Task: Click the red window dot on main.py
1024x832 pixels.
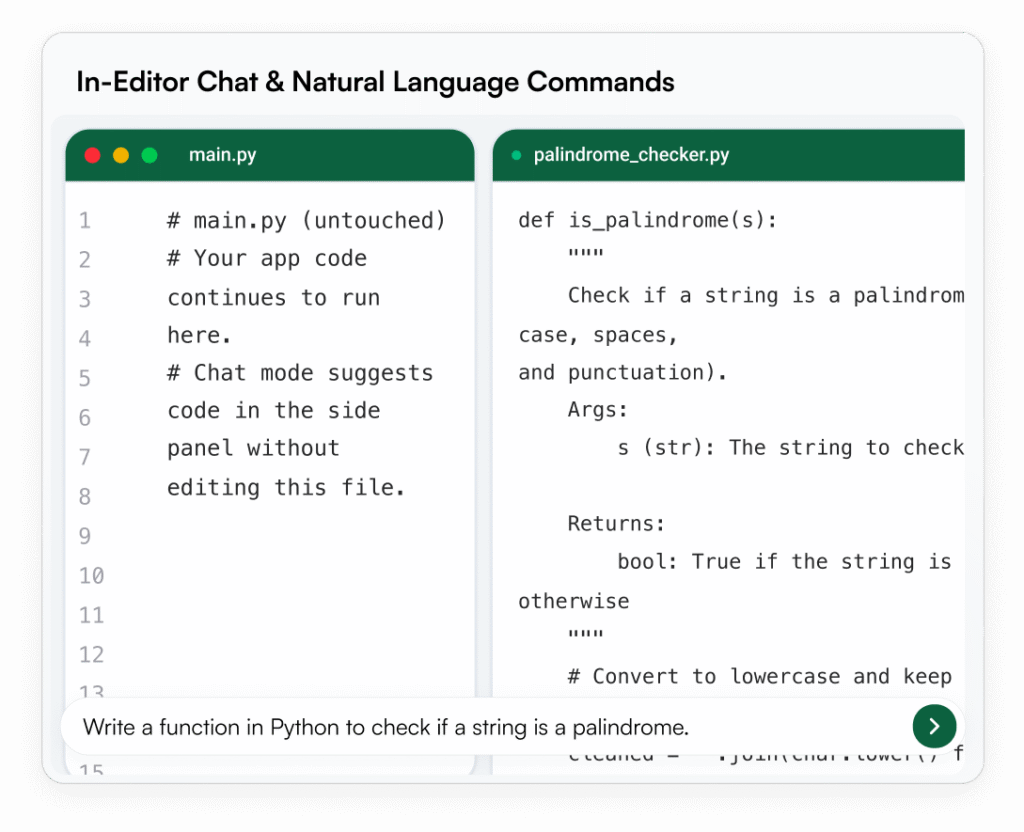Action: (93, 155)
